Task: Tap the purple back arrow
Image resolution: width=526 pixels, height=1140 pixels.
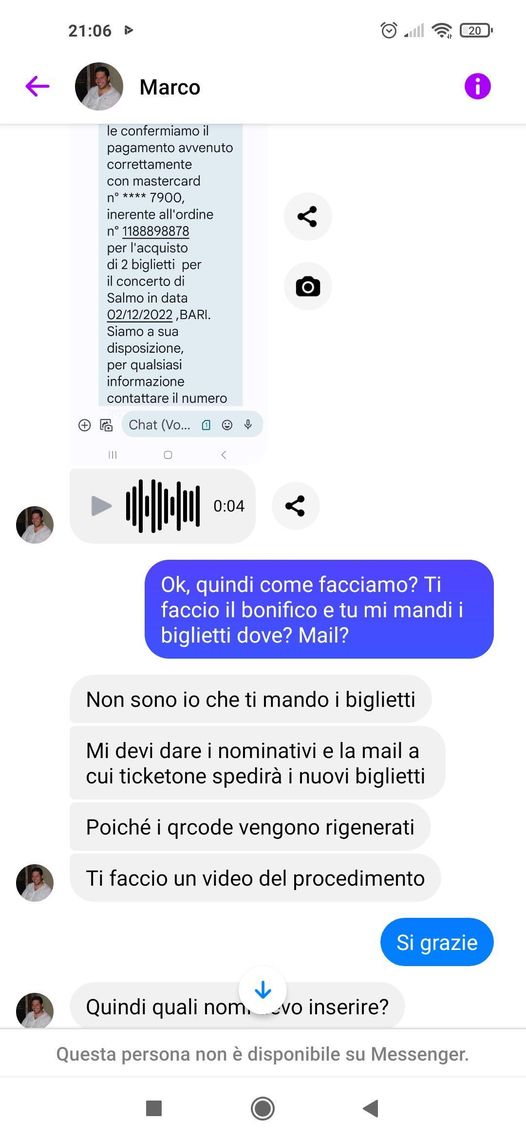Action: [x=37, y=87]
